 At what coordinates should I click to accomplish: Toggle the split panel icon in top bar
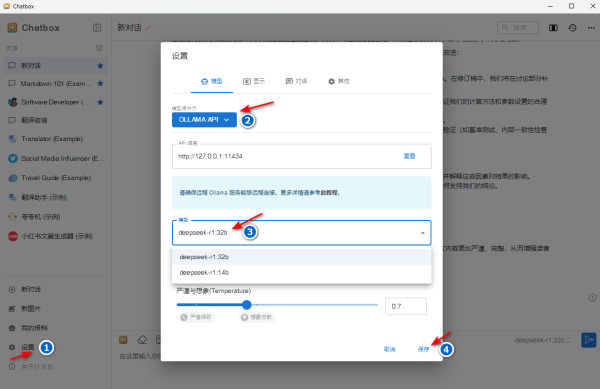(553, 28)
